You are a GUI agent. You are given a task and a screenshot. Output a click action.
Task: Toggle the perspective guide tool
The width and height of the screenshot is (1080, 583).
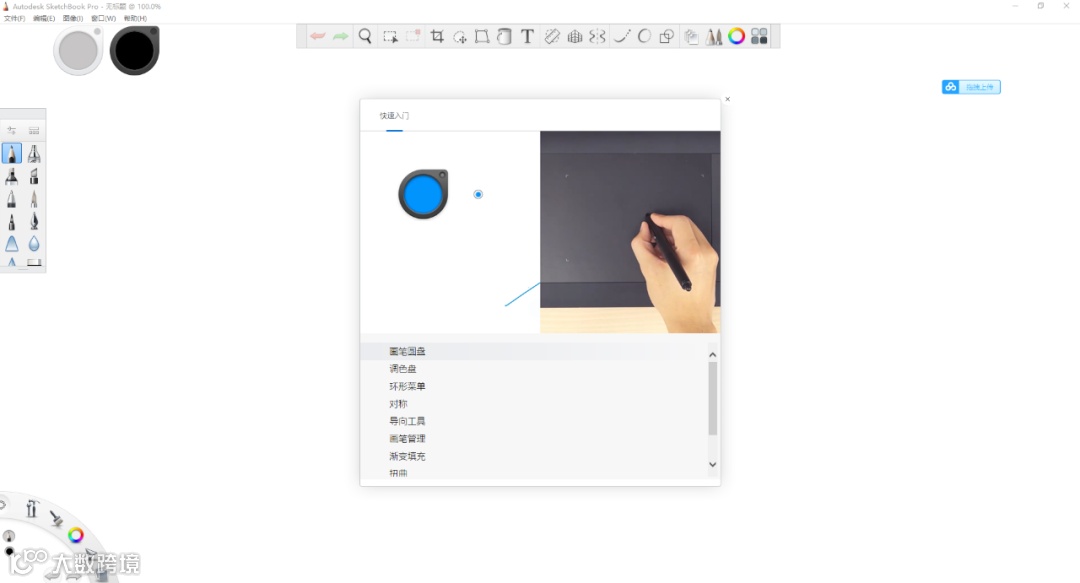click(x=574, y=37)
